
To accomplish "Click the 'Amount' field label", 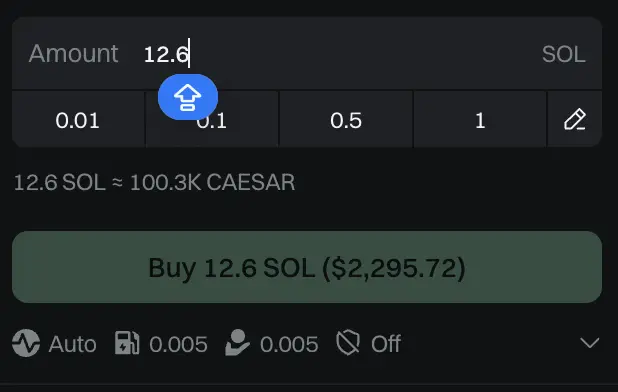I will [73, 53].
